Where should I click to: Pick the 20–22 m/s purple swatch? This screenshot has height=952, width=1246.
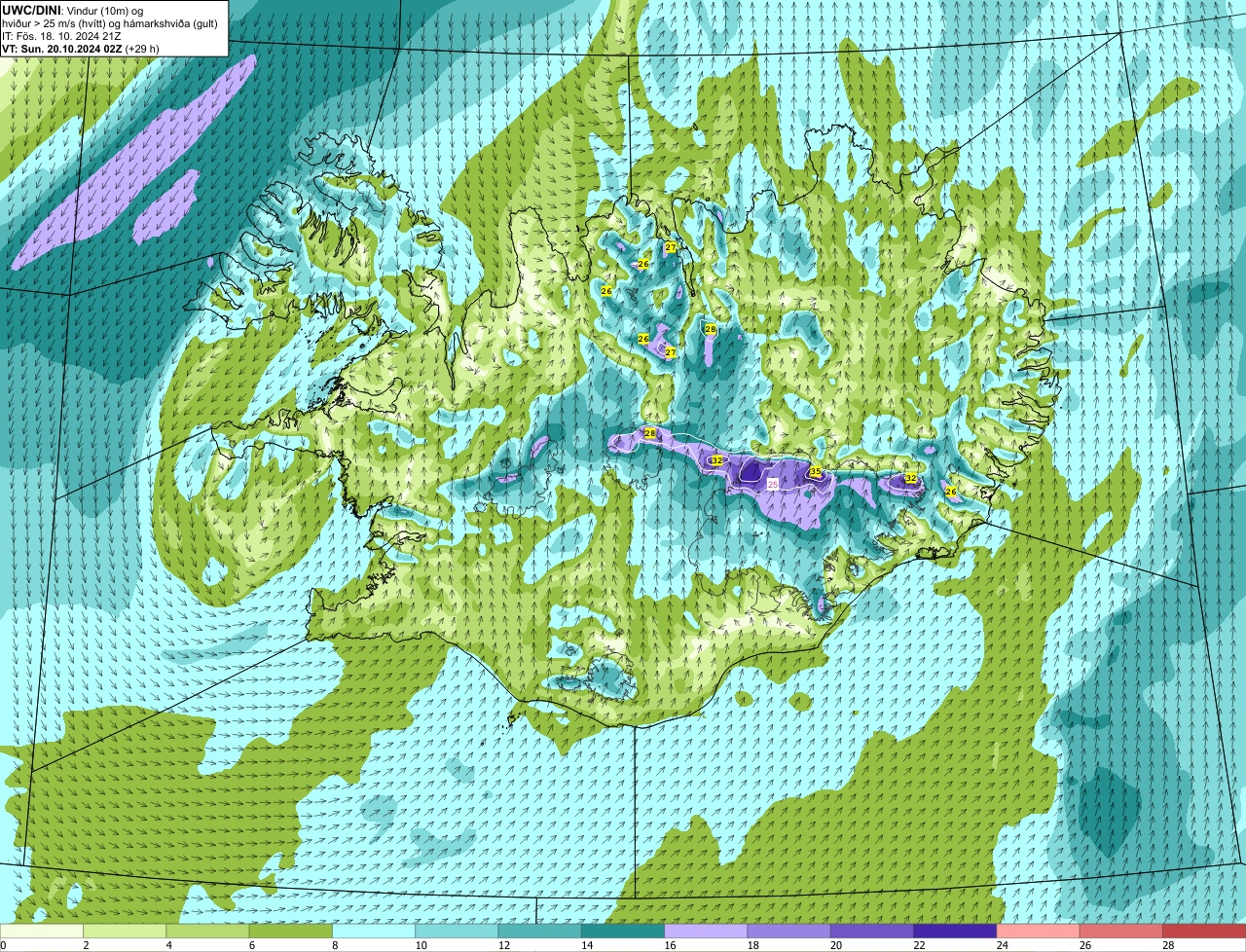(x=872, y=931)
